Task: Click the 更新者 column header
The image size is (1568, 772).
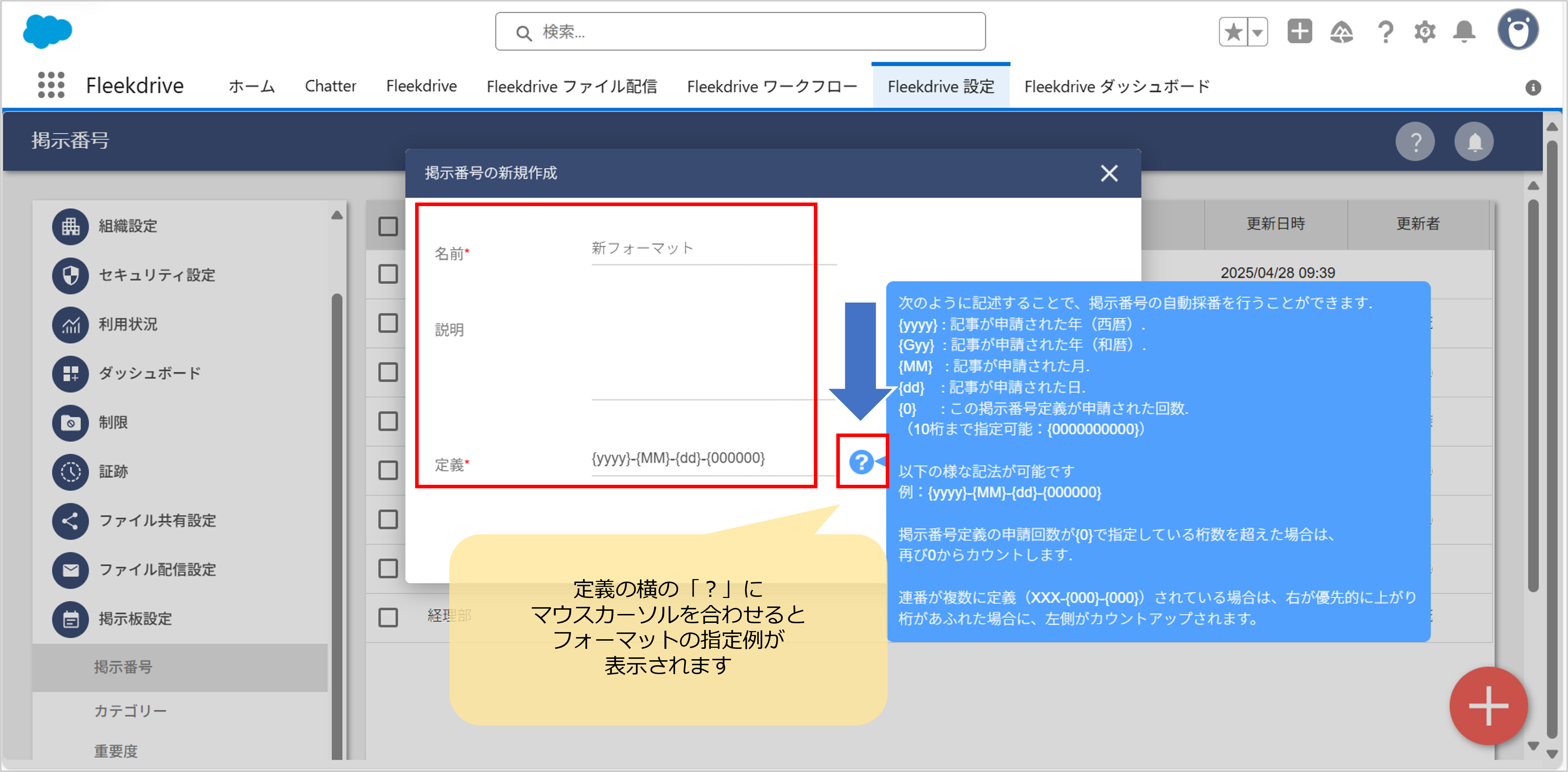Action: (1418, 224)
